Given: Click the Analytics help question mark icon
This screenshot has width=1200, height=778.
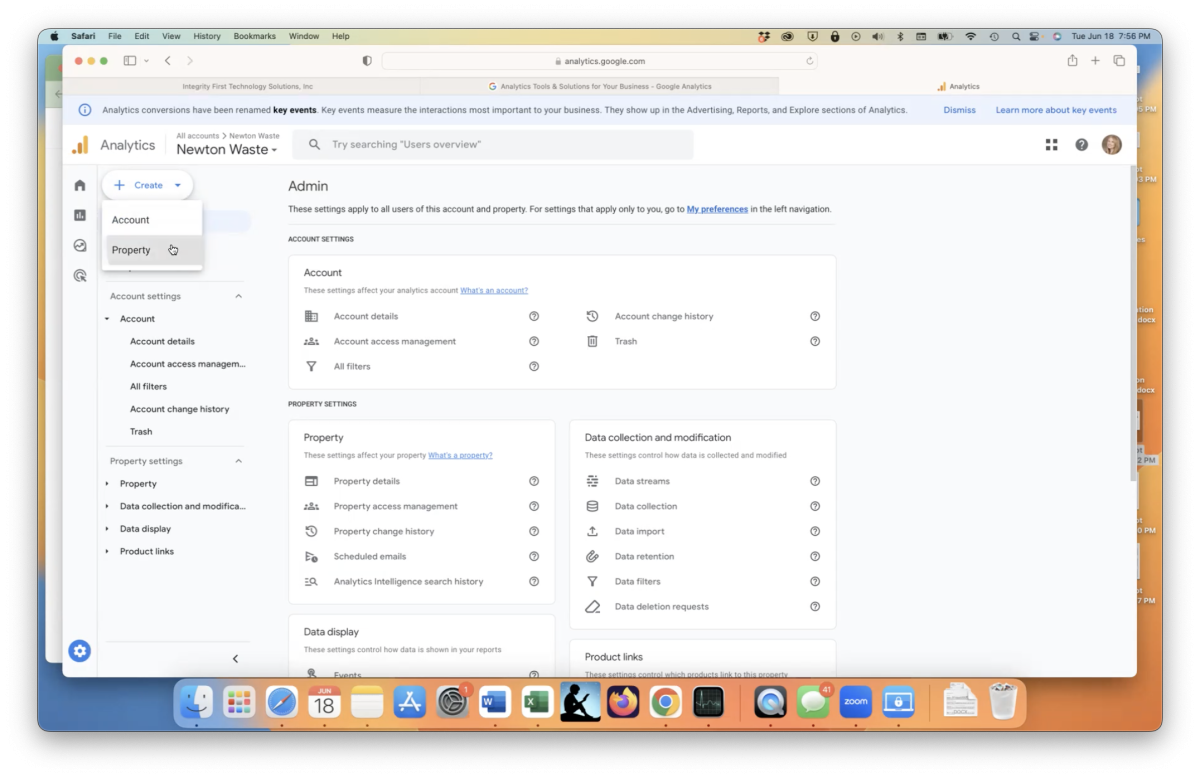Looking at the screenshot, I should point(1081,144).
